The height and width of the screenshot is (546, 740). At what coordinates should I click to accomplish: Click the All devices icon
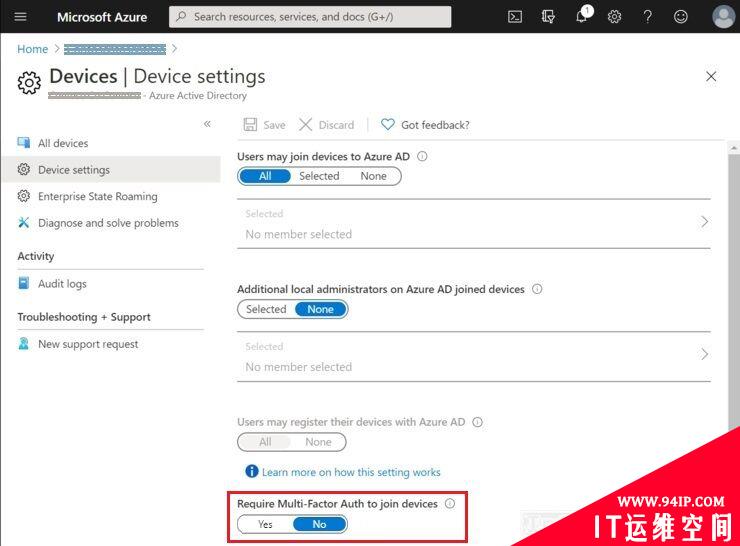point(24,143)
